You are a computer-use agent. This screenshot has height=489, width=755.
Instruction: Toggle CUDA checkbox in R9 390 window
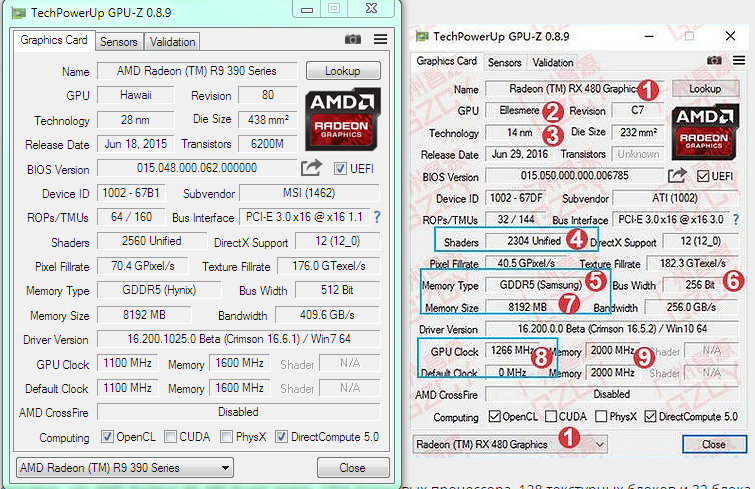(170, 437)
